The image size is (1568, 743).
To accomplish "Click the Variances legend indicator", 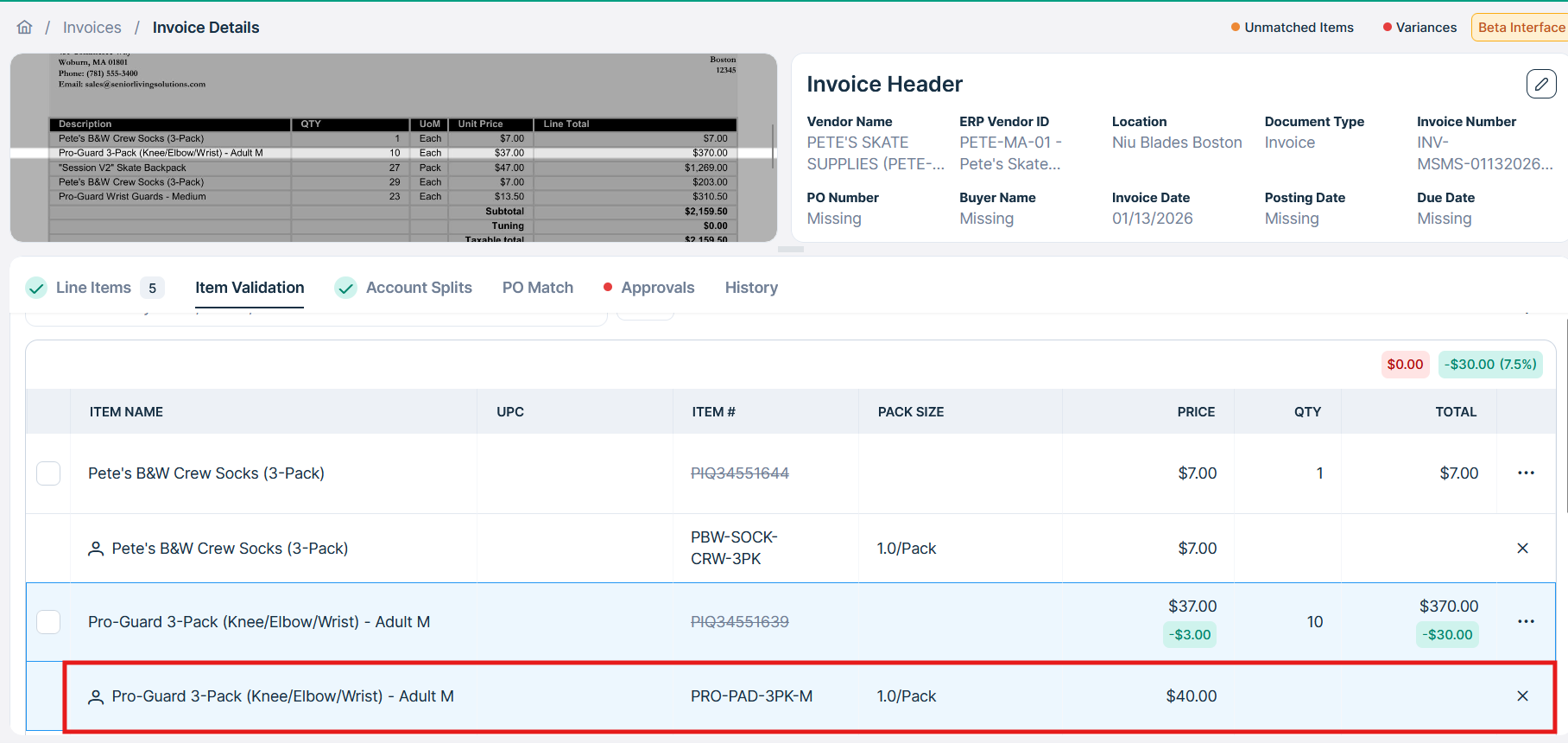I will 1419,28.
